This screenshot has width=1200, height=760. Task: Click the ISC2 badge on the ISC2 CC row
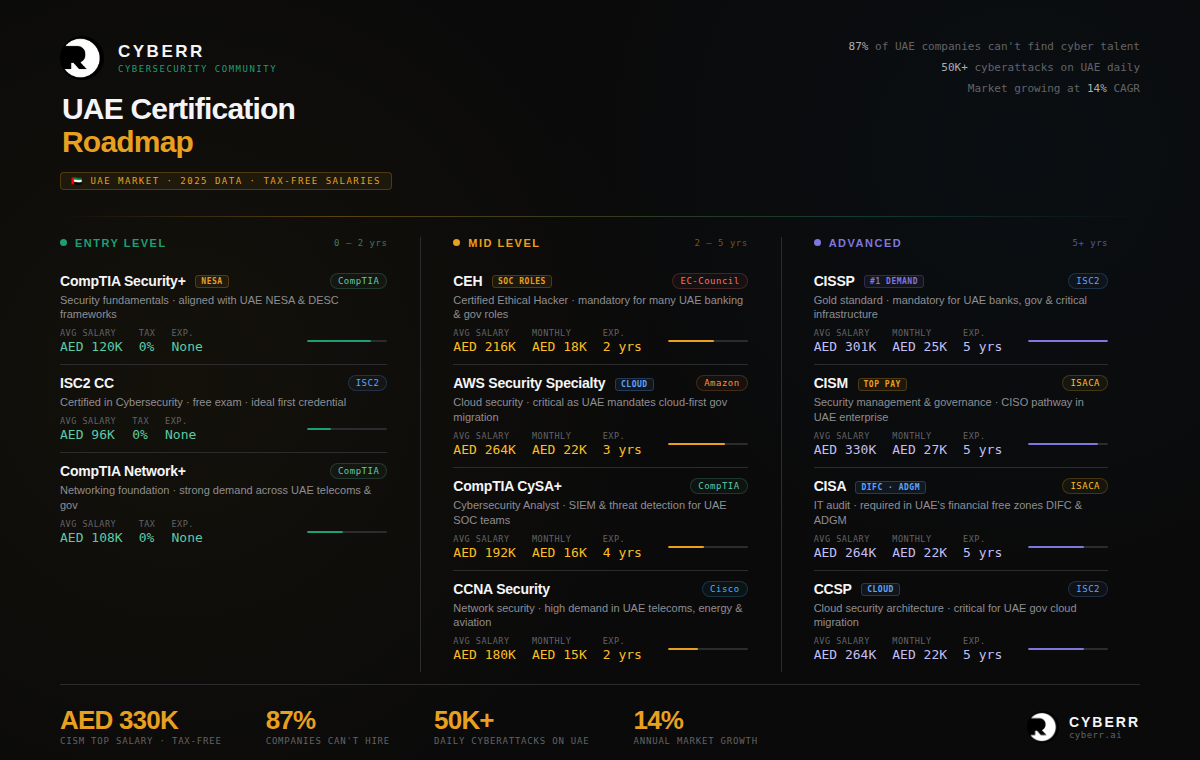coord(367,383)
